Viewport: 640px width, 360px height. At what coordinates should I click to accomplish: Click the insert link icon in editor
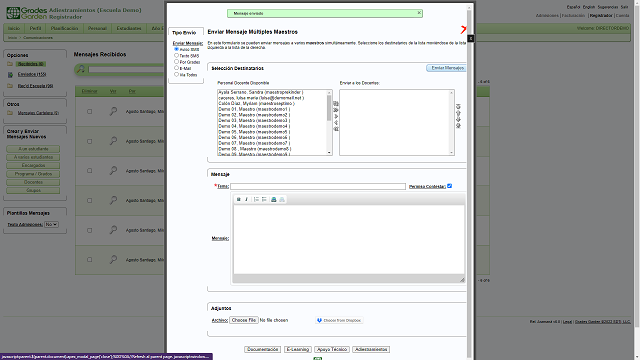pos(274,200)
